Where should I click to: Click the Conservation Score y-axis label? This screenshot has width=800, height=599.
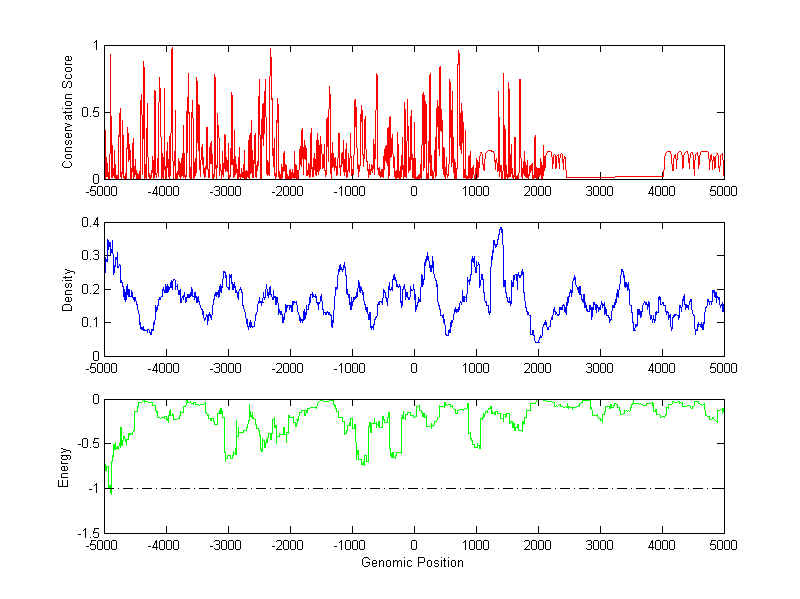point(68,112)
